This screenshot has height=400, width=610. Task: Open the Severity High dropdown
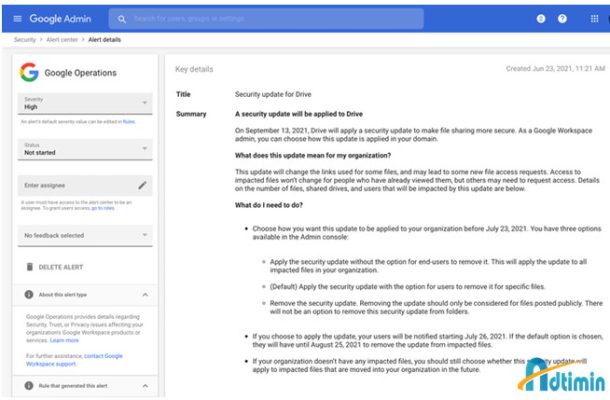pos(85,104)
